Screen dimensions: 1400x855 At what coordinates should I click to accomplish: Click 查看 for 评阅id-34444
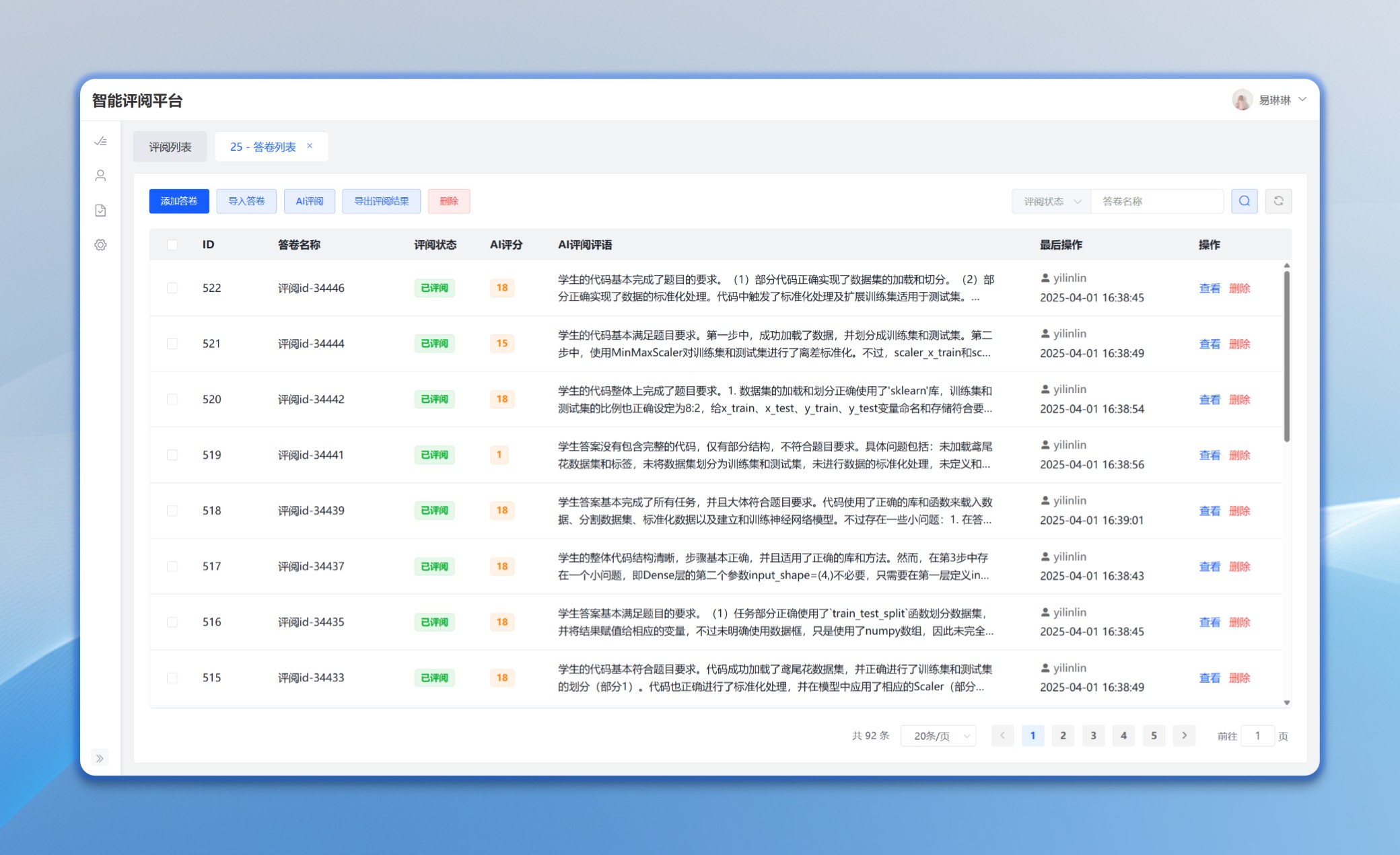pyautogui.click(x=1209, y=344)
